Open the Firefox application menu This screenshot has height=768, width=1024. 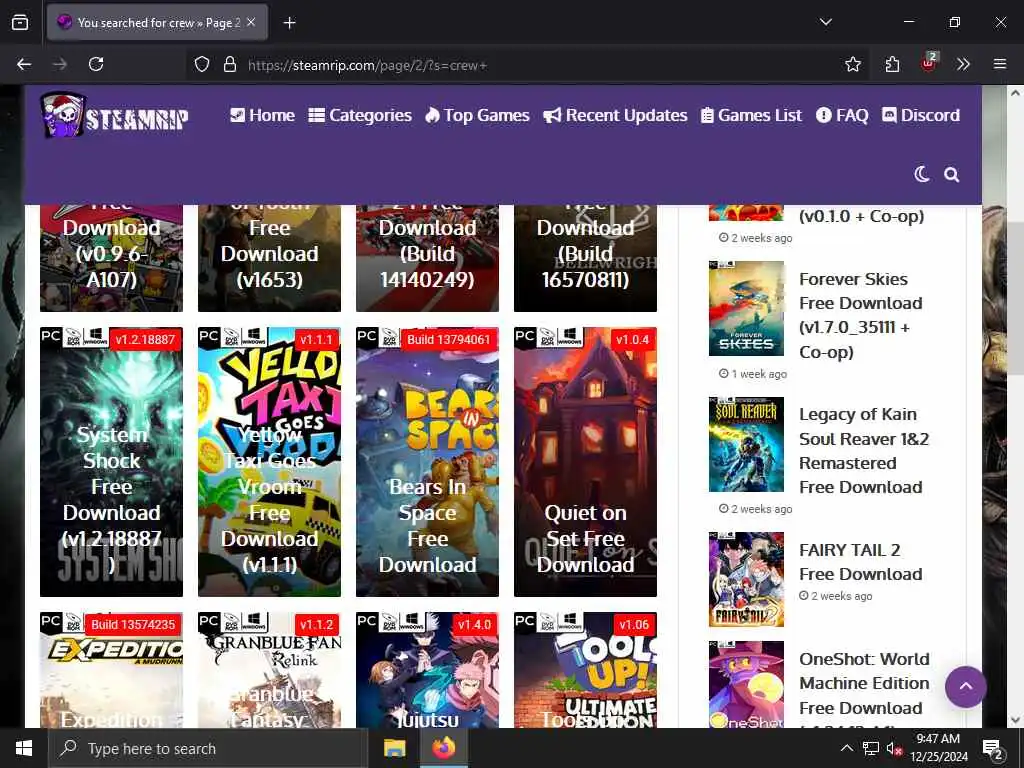pyautogui.click(x=1000, y=64)
